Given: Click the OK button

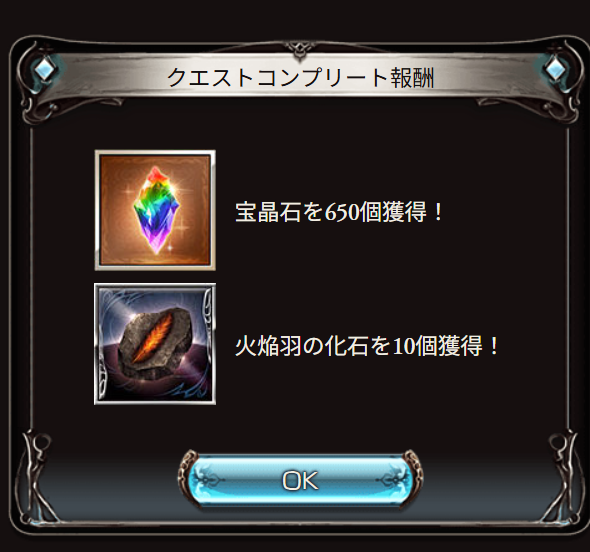Looking at the screenshot, I should (x=300, y=480).
